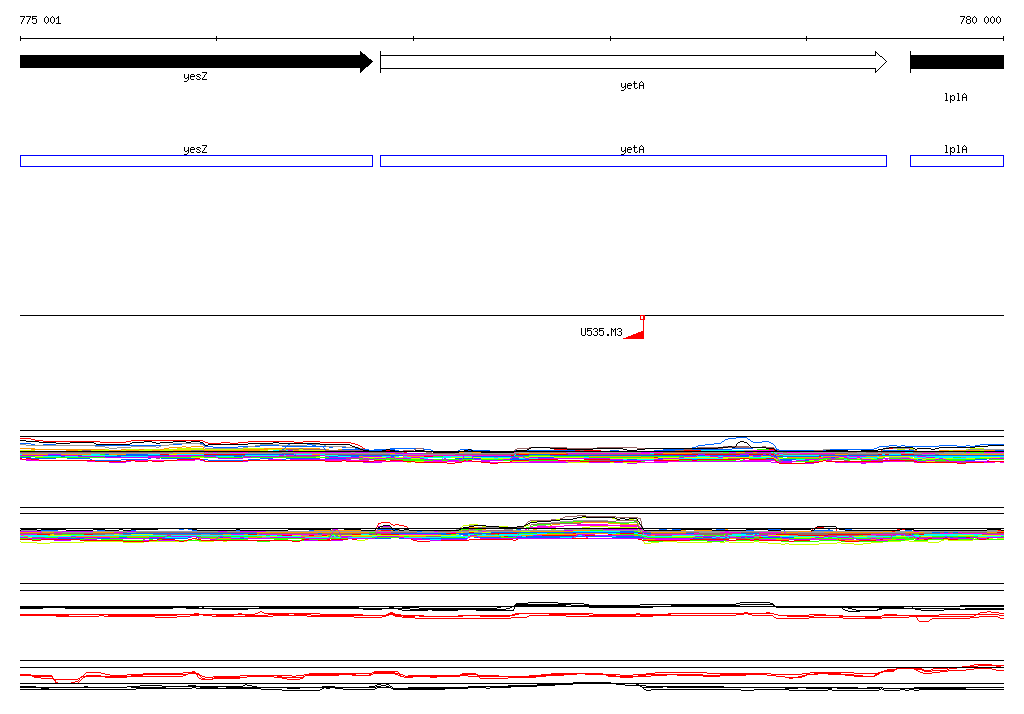Viewport: 1024px width, 714px height.
Task: Click the yetA white gene arrow
Action: 633,62
